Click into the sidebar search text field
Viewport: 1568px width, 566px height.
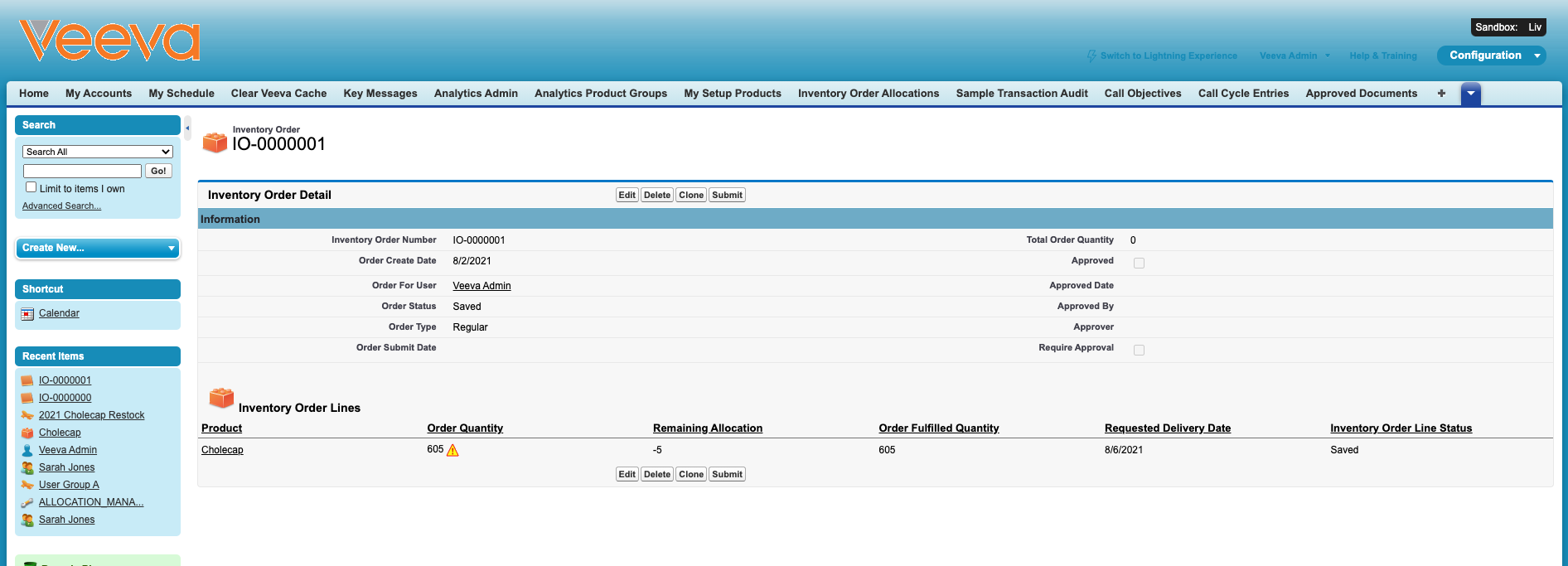82,171
